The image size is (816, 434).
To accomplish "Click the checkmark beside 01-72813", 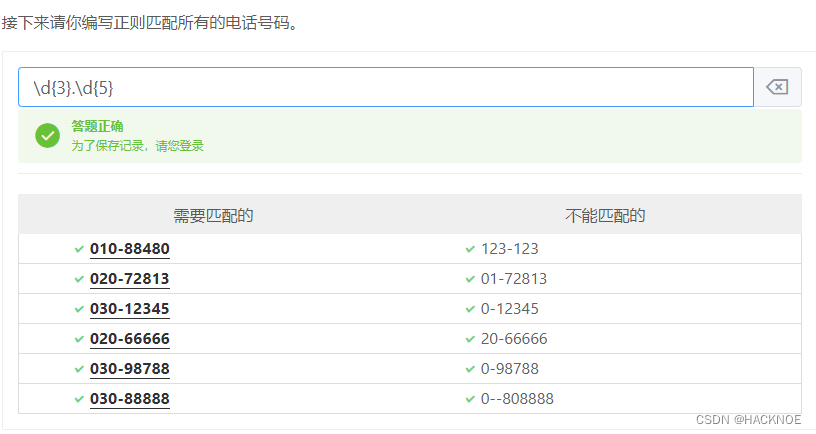I will (470, 279).
